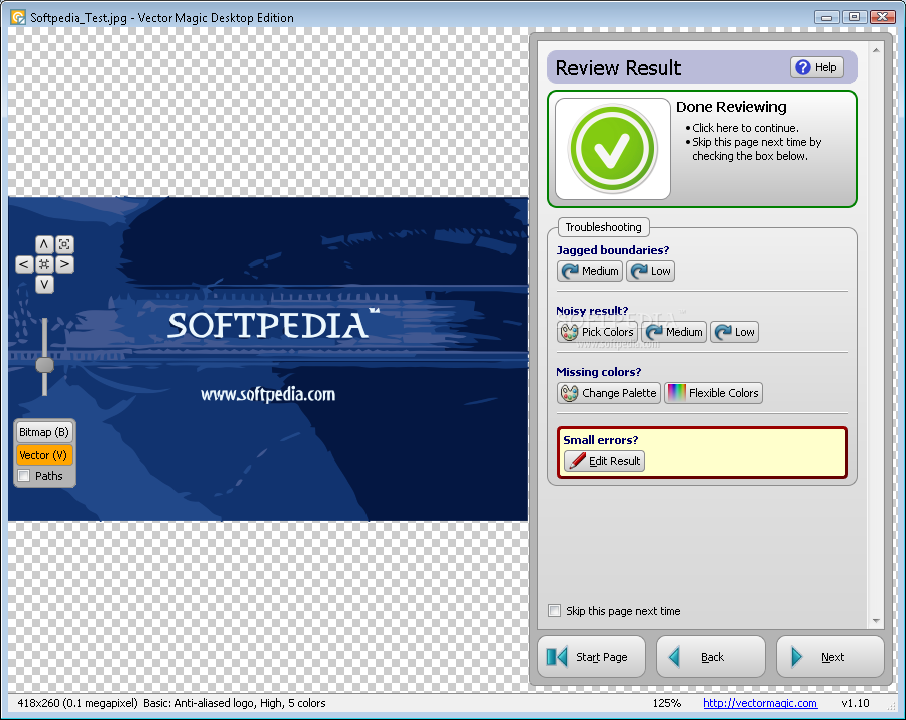This screenshot has height=720, width=906.
Task: Click the panel scrollbar up arrow
Action: click(x=877, y=51)
